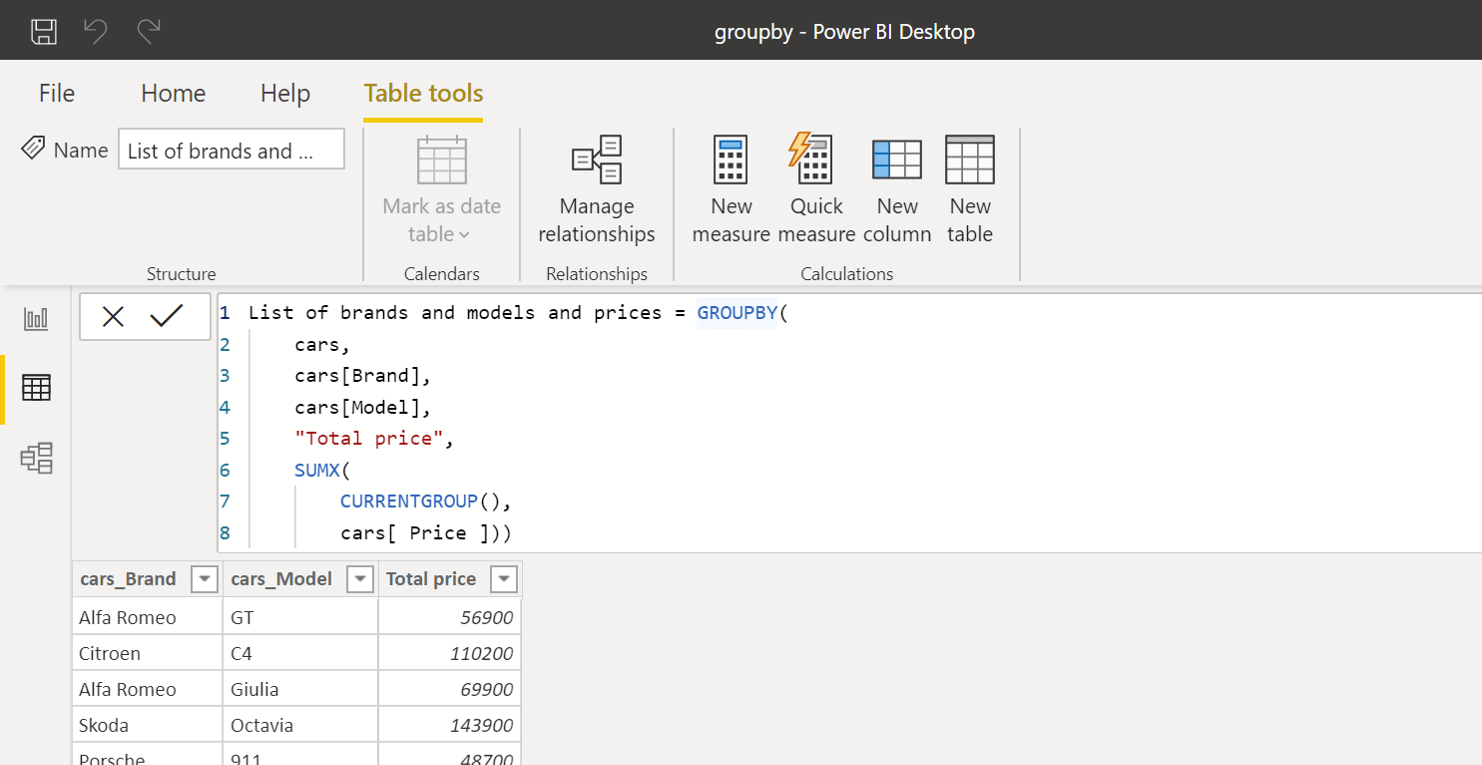Image resolution: width=1482 pixels, height=765 pixels.
Task: Click the table Name input field
Action: (231, 149)
